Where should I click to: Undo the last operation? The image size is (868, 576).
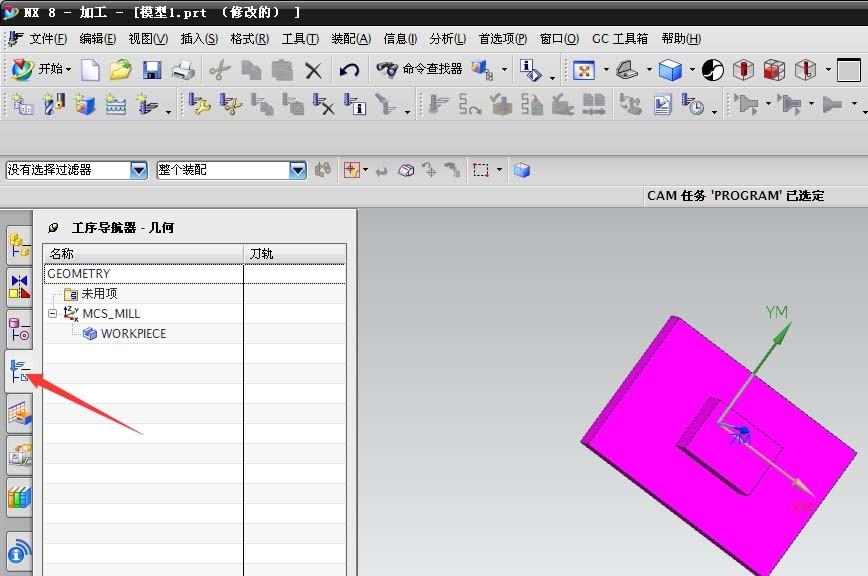348,70
